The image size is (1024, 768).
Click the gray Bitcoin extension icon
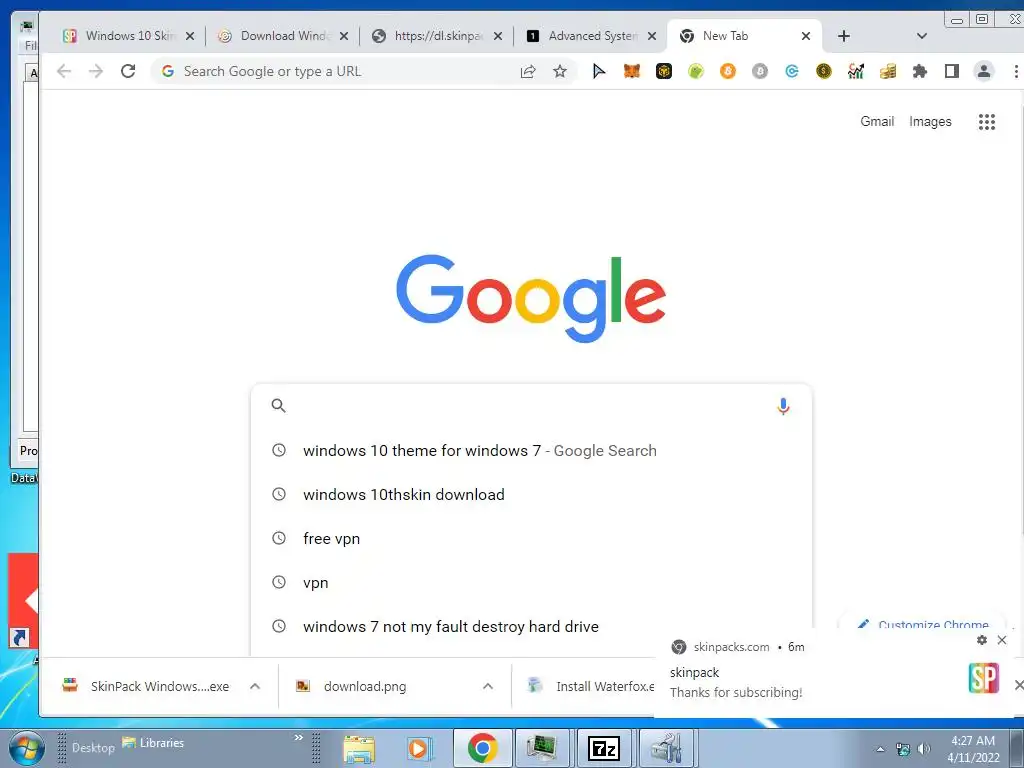click(760, 71)
